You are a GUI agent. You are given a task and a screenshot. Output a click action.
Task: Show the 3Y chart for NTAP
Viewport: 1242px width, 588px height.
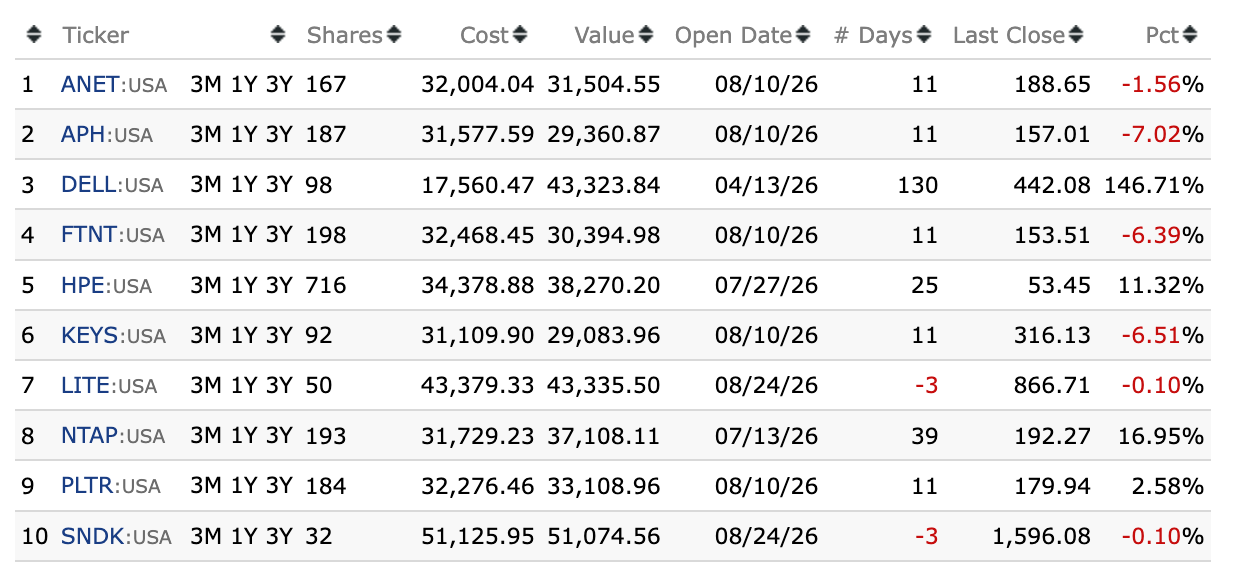(x=279, y=437)
